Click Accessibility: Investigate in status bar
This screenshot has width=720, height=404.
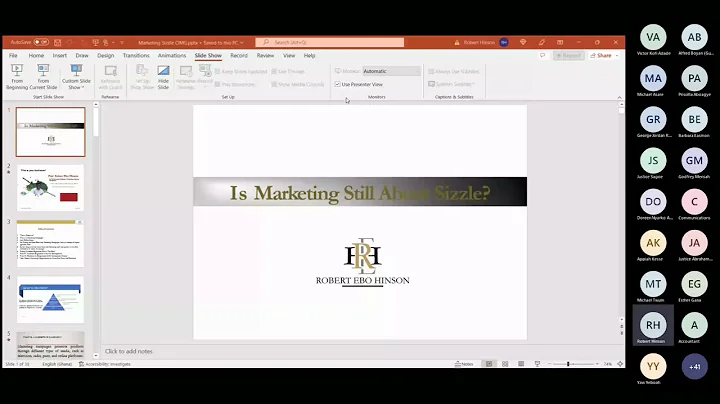click(x=105, y=364)
